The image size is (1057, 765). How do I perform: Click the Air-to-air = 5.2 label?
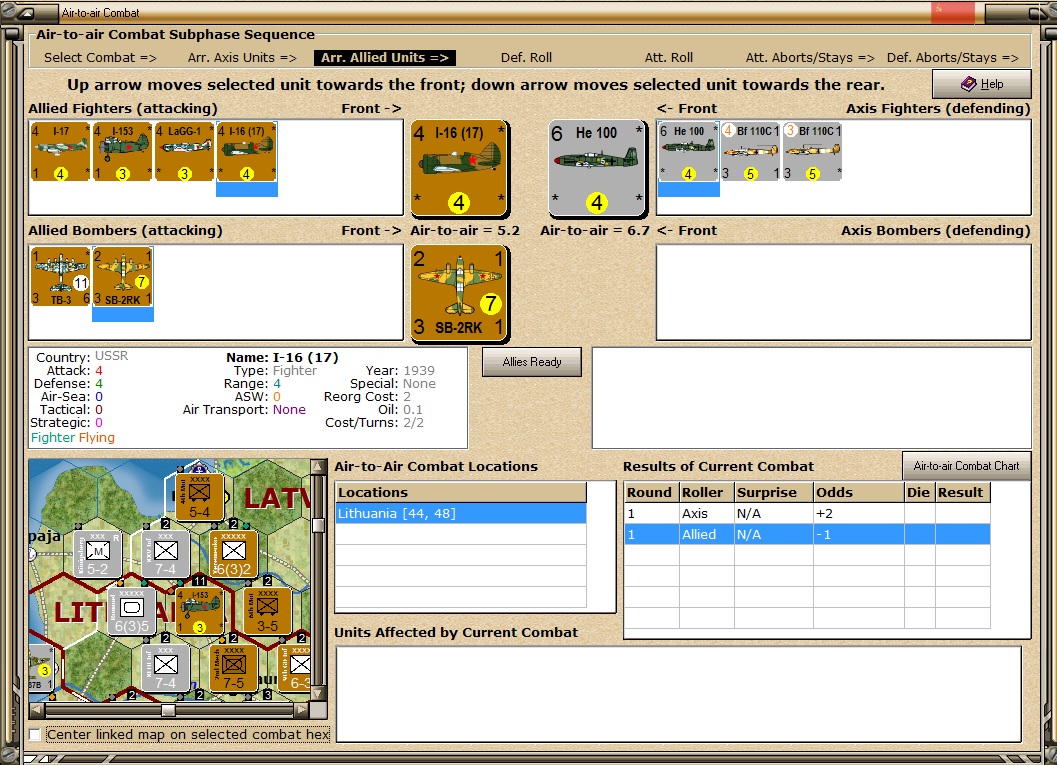pyautogui.click(x=465, y=231)
